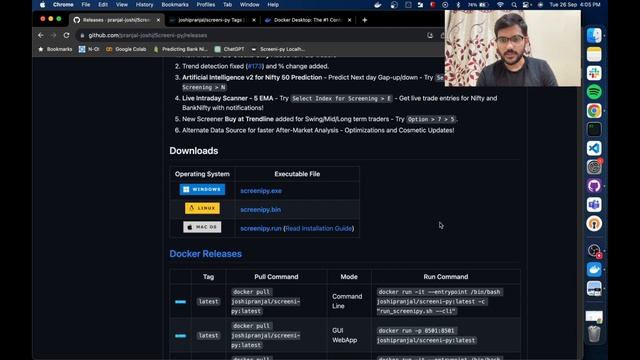Open the Help menu
Image resolution: width=640 pixels, height=360 pixels.
click(x=273, y=5)
